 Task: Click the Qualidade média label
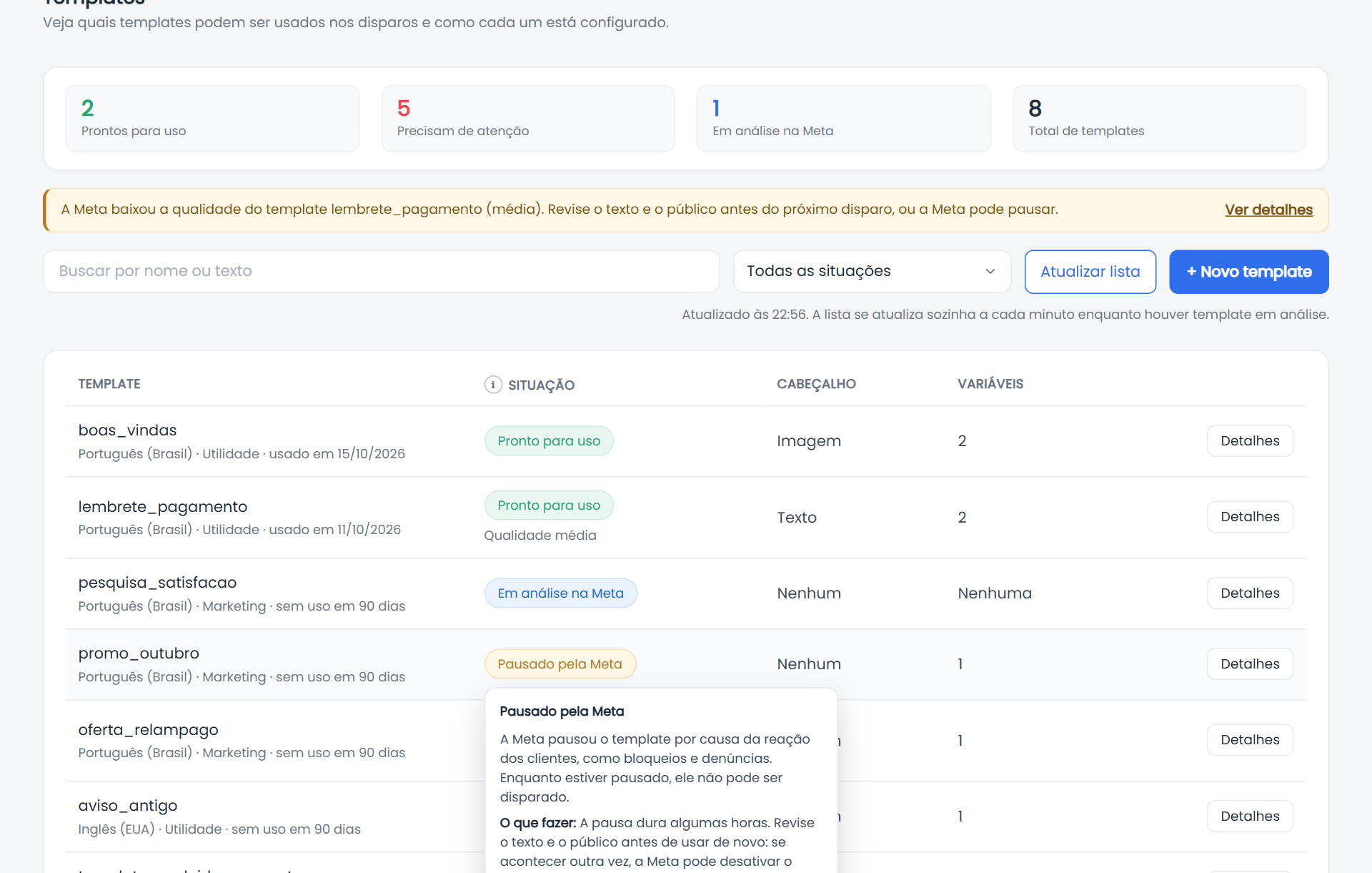[x=540, y=535]
